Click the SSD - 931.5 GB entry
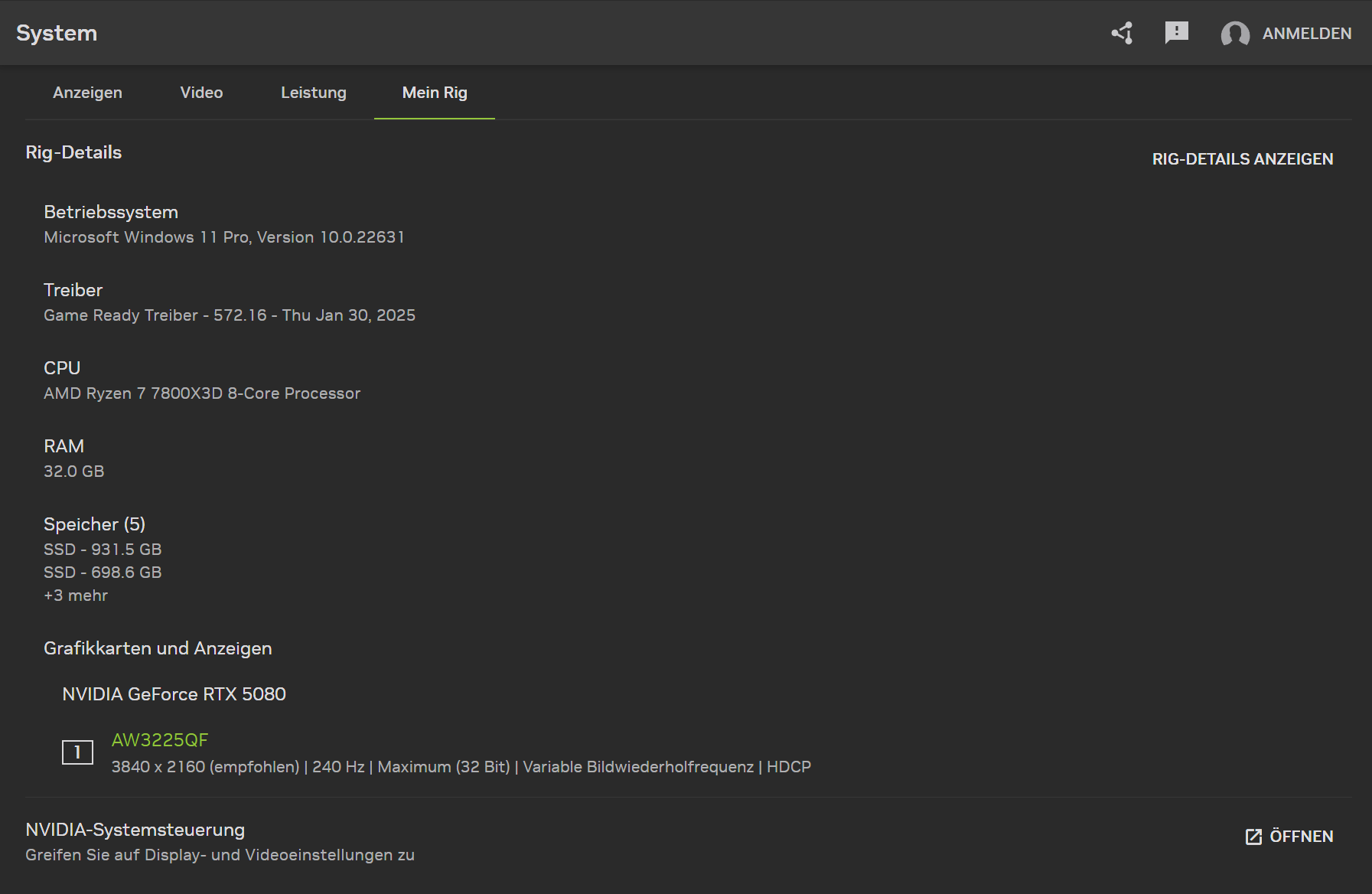 103,550
